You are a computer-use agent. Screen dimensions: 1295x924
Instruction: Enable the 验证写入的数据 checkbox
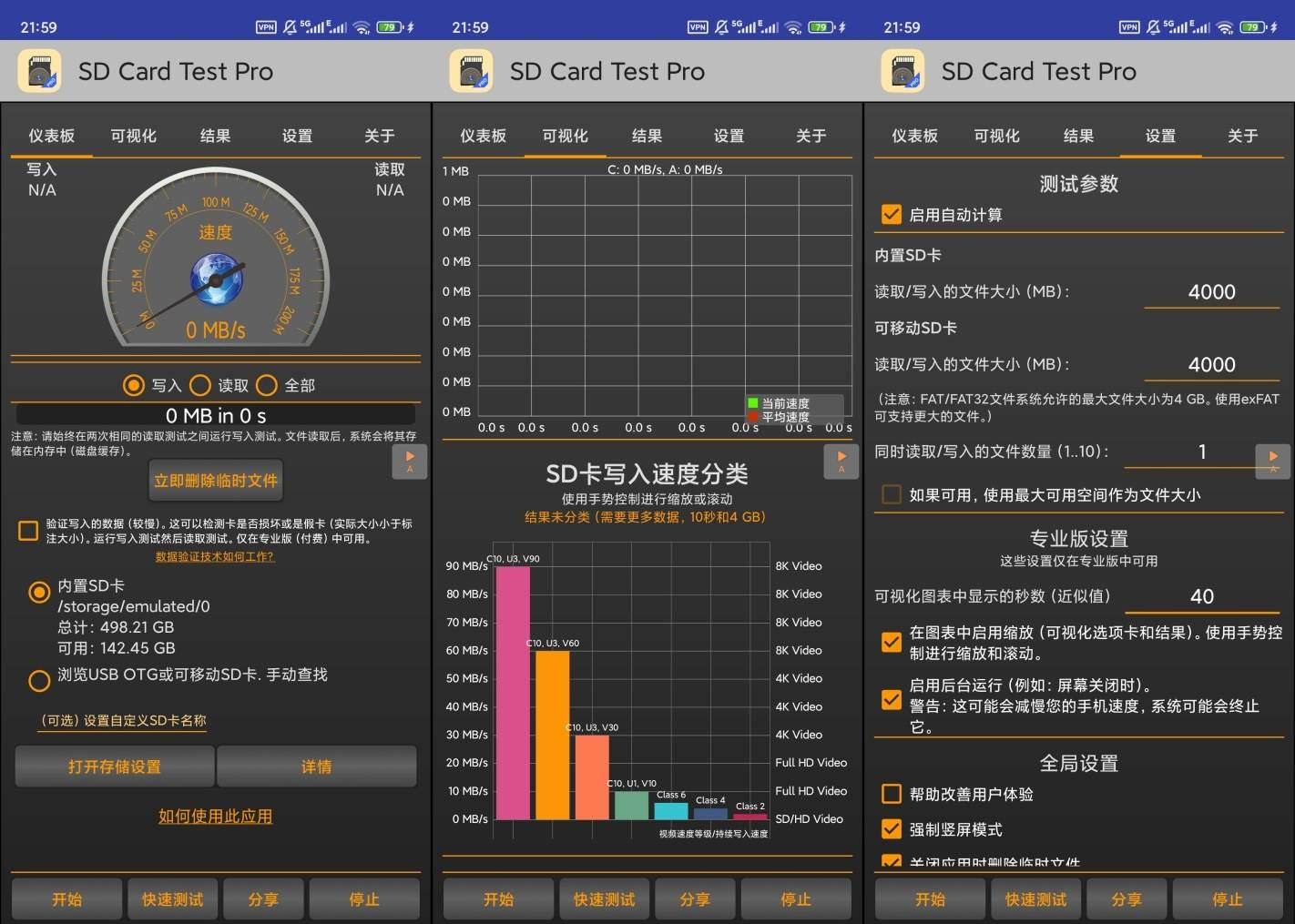28,531
